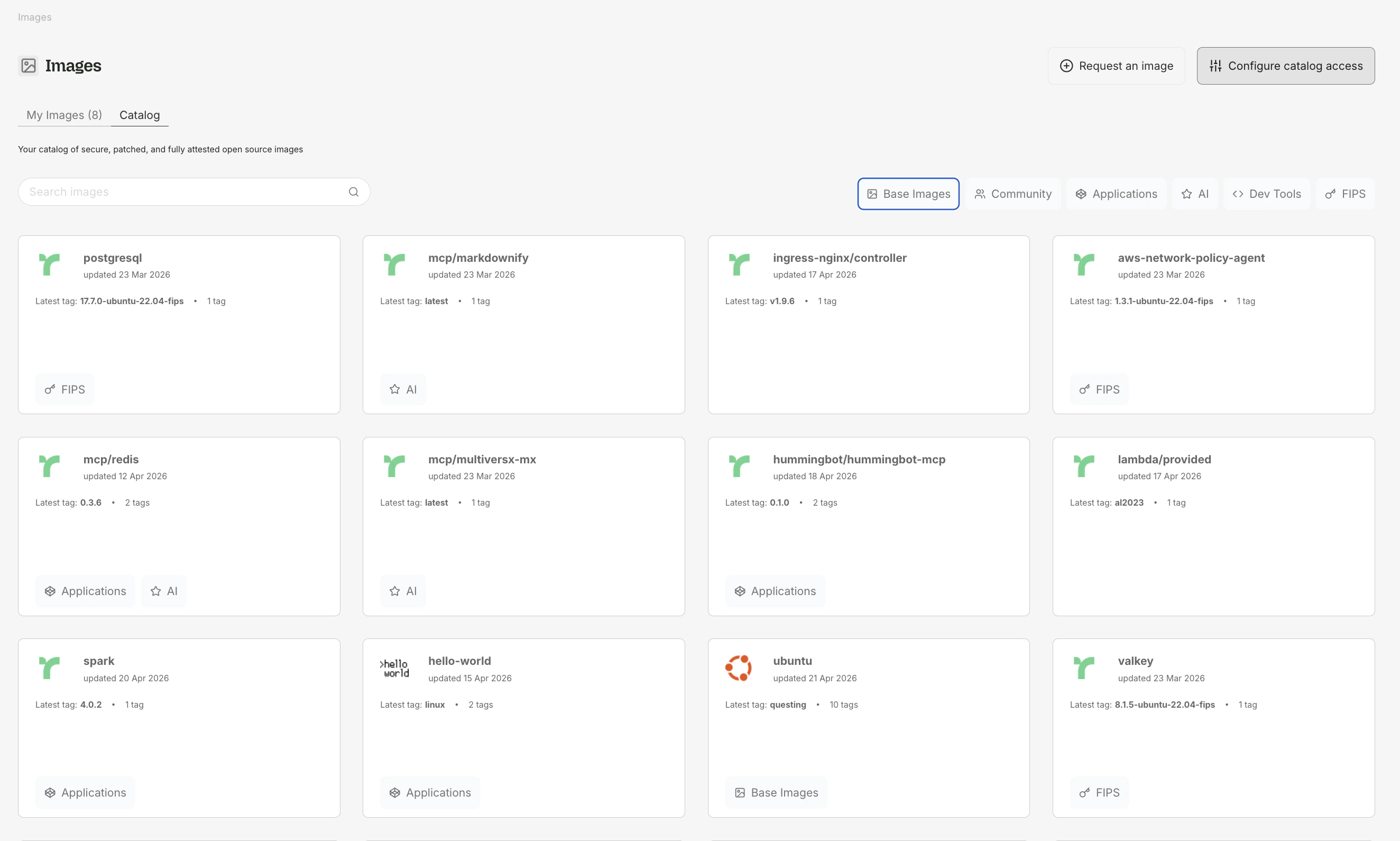The height and width of the screenshot is (841, 1400).
Task: Switch to My Images tab
Action: (64, 115)
